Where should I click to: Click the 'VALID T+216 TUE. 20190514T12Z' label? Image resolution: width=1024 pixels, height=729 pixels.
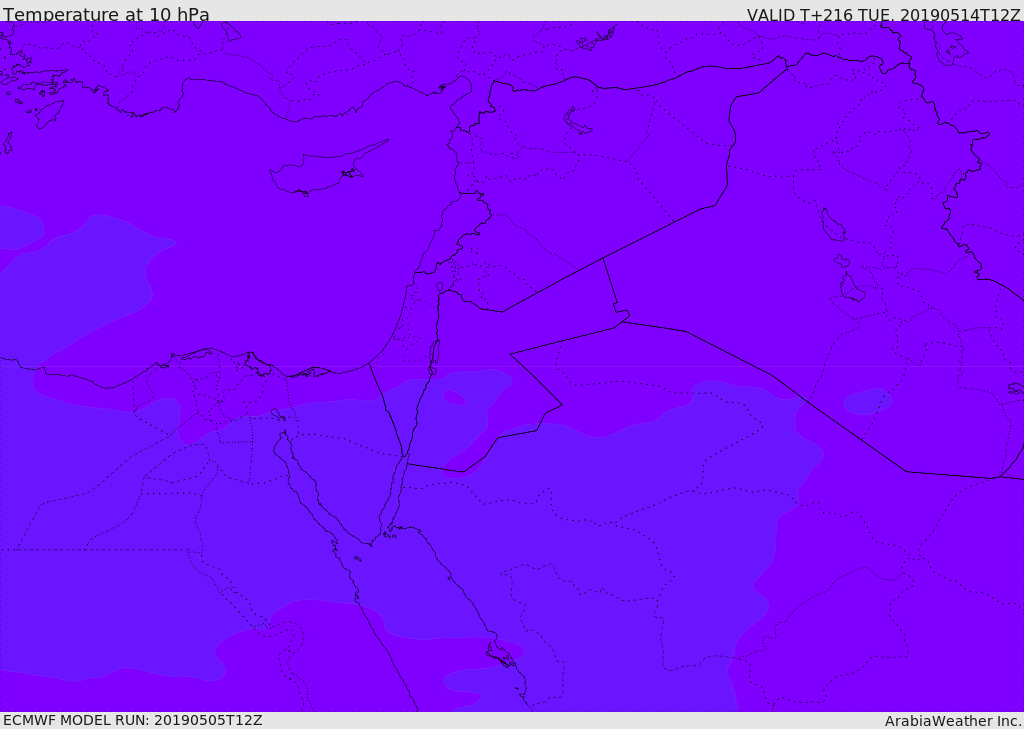884,15
